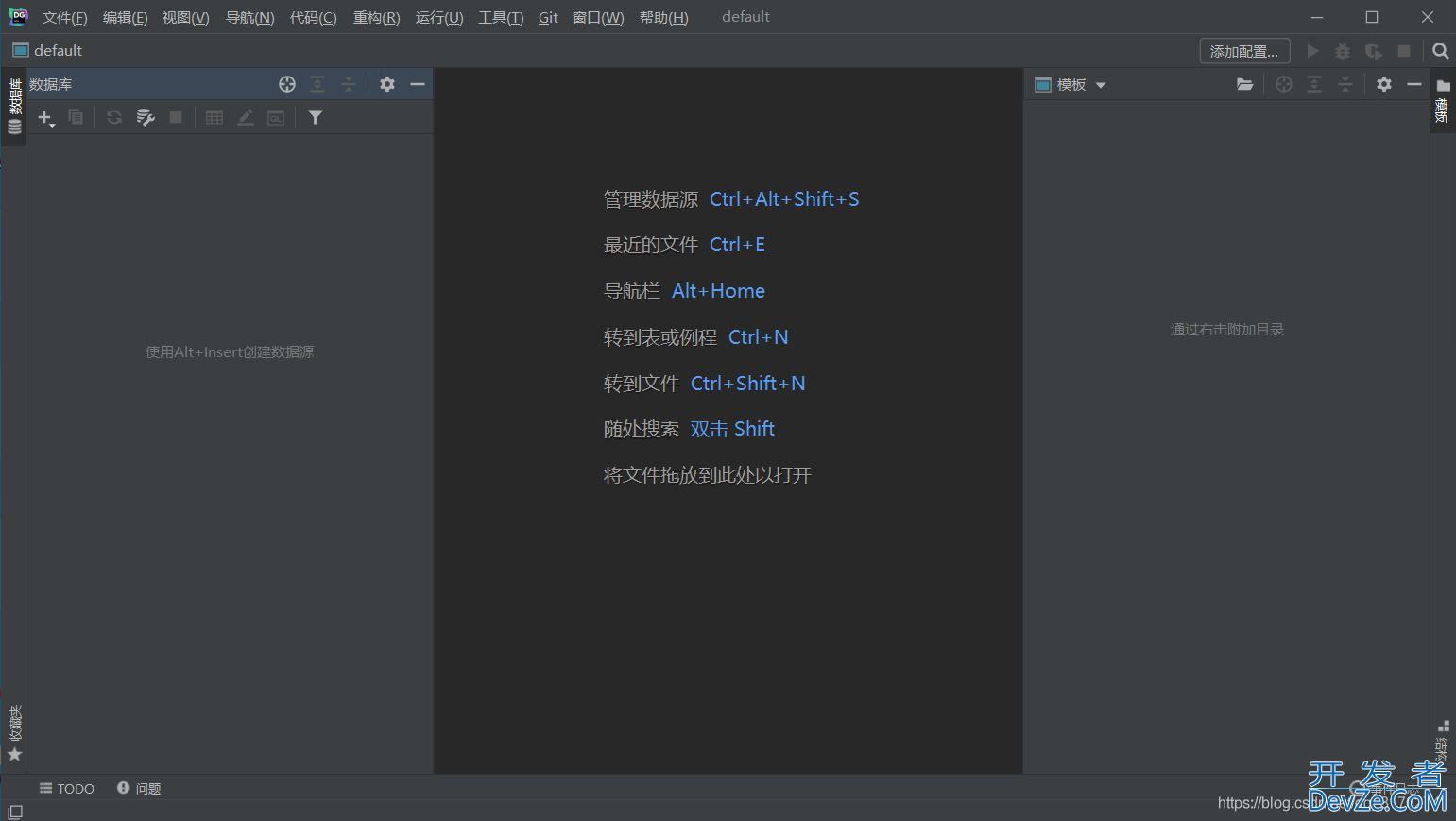Open the 模板 view dropdown

point(1071,84)
